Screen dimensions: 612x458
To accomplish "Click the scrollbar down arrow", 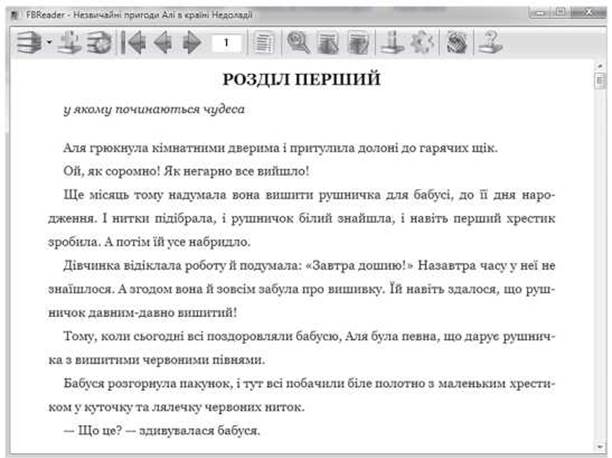I will point(600,447).
